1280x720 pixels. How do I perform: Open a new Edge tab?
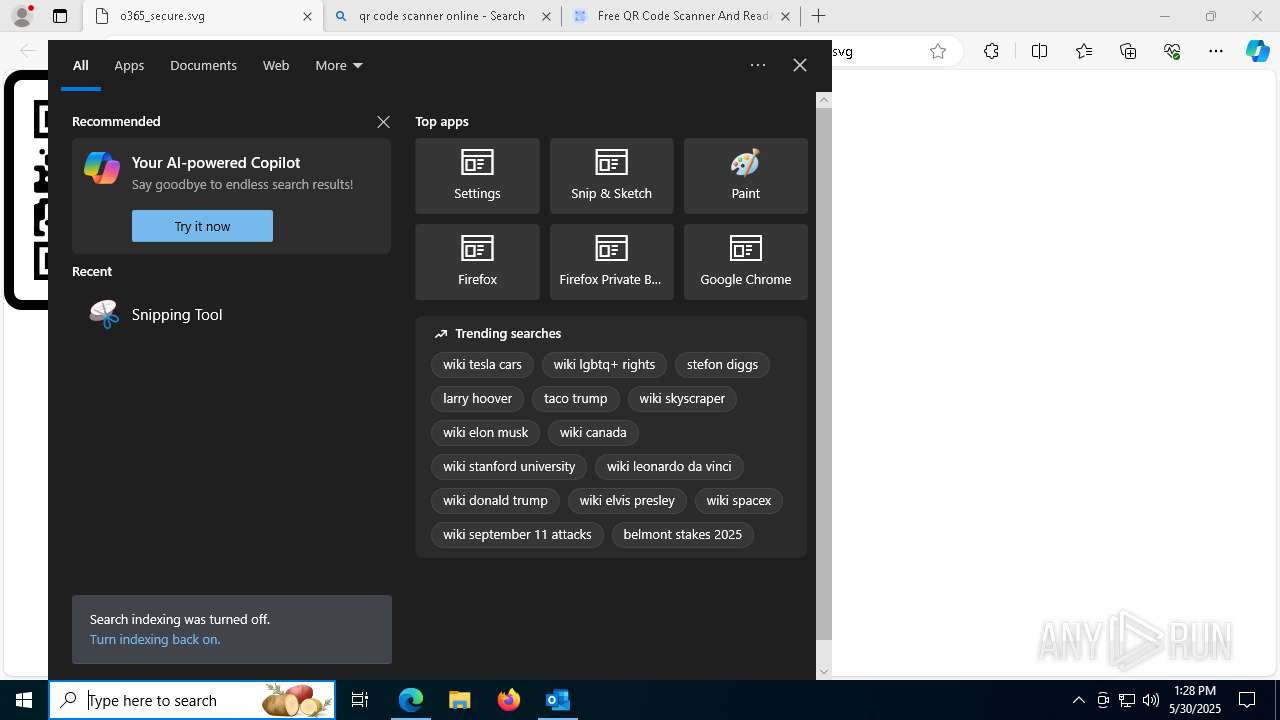[818, 16]
